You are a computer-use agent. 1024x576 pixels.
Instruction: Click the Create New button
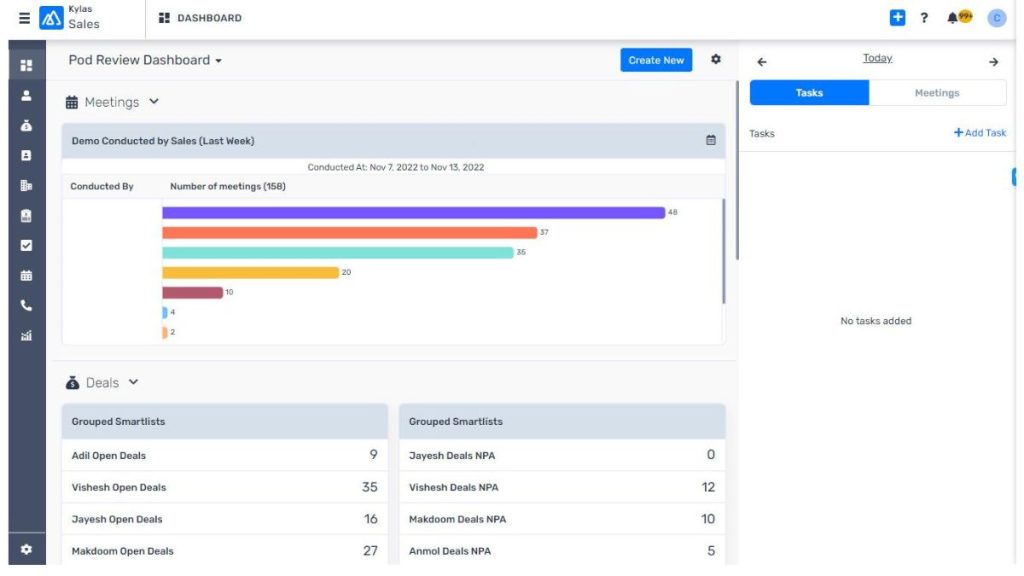pos(656,60)
